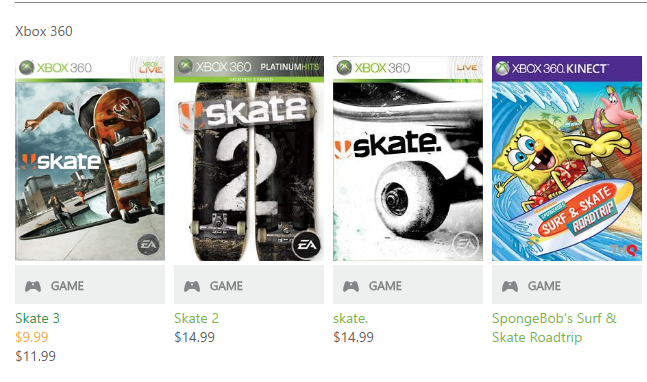Click the Skate 2 title link
Viewport: 647px width, 382px height.
pos(196,318)
